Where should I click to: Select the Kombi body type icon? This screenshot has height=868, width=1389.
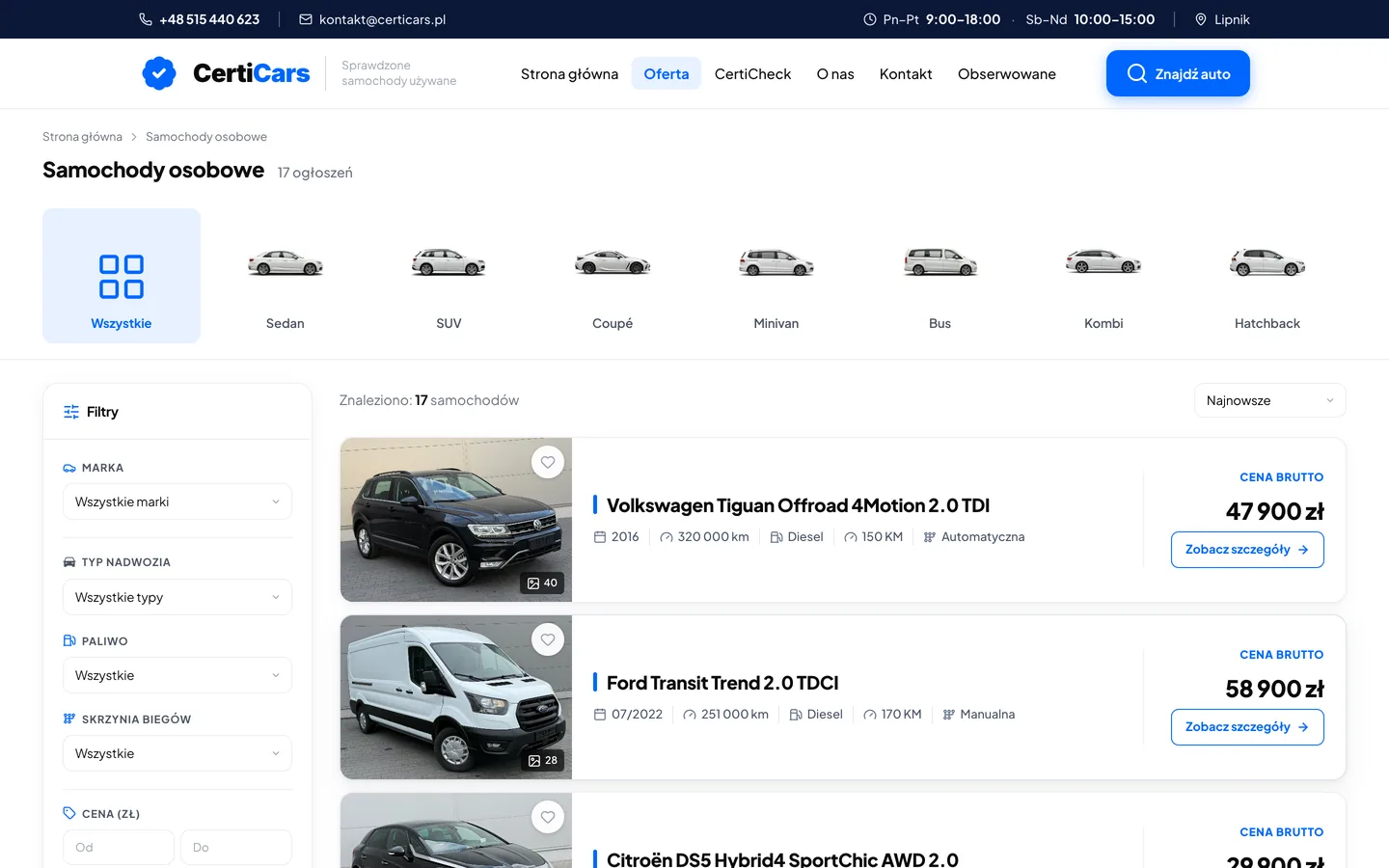[x=1103, y=262]
